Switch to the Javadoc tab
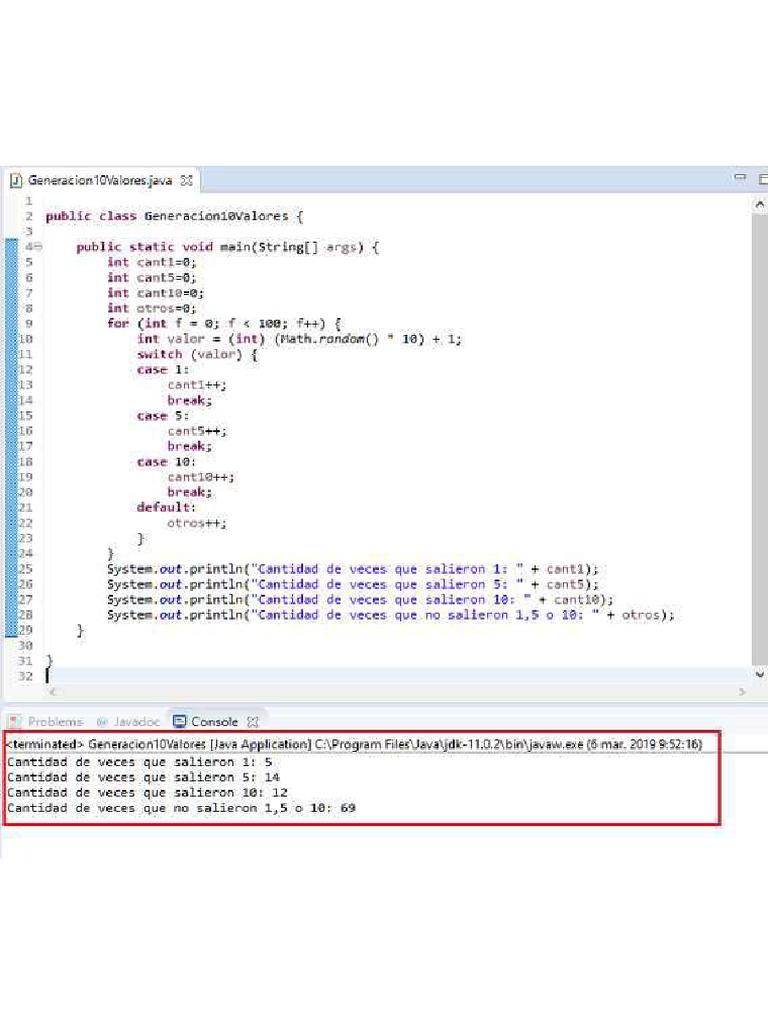This screenshot has width=768, height=1024. tap(128, 722)
